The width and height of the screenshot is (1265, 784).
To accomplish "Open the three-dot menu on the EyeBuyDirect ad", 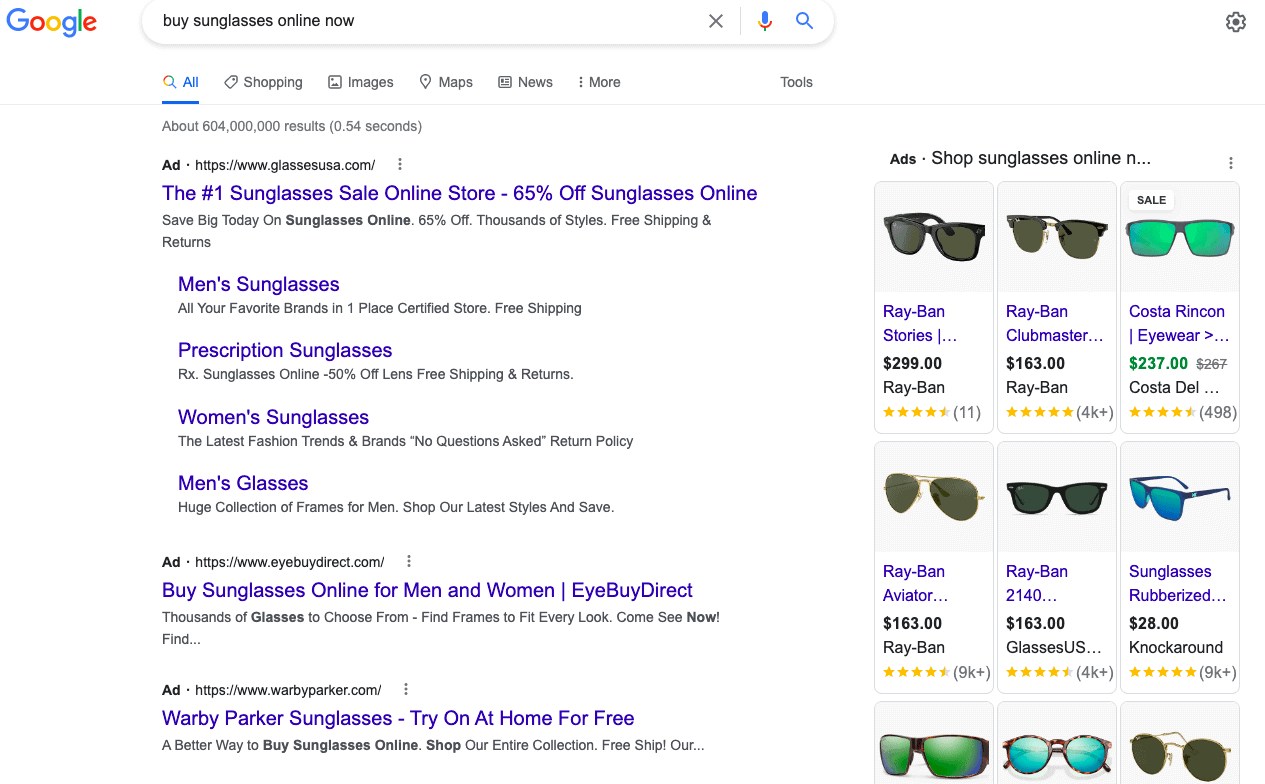I will (x=408, y=561).
